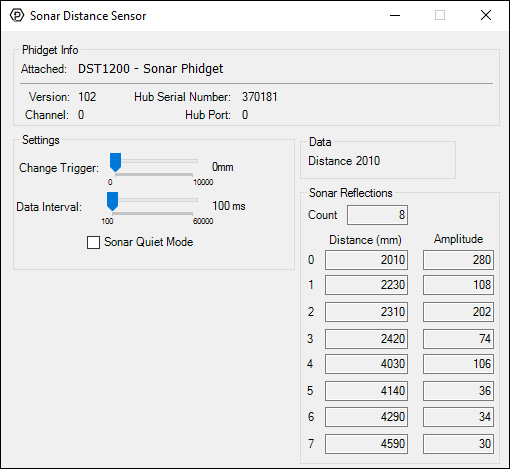Click the Sonar Reflections Count field
Viewport: 510px width, 469px height.
point(377,215)
